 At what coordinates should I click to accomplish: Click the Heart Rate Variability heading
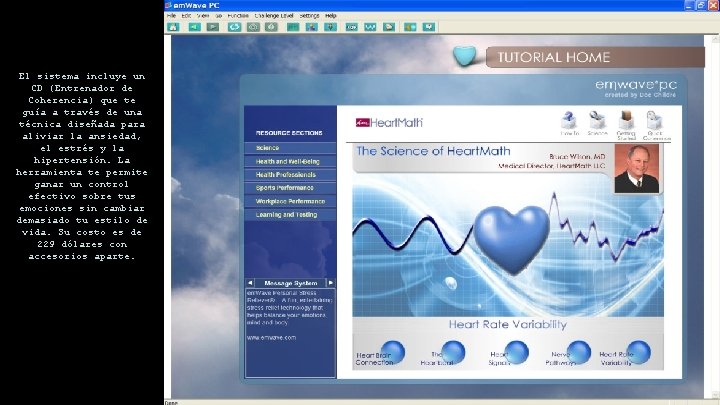point(508,324)
